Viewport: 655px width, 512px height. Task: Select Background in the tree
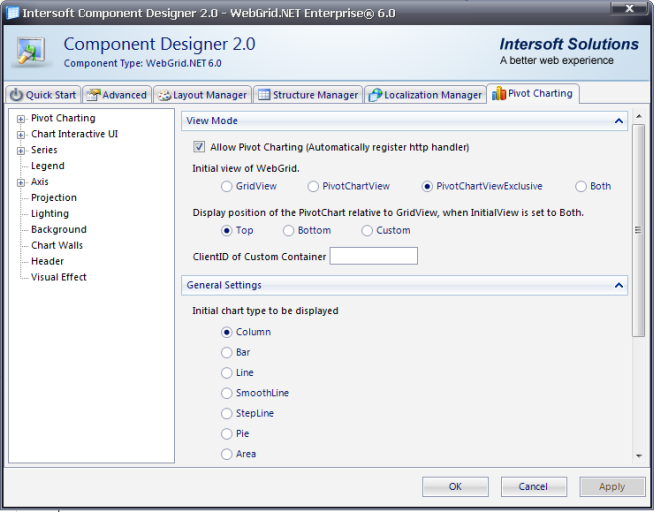(x=59, y=229)
